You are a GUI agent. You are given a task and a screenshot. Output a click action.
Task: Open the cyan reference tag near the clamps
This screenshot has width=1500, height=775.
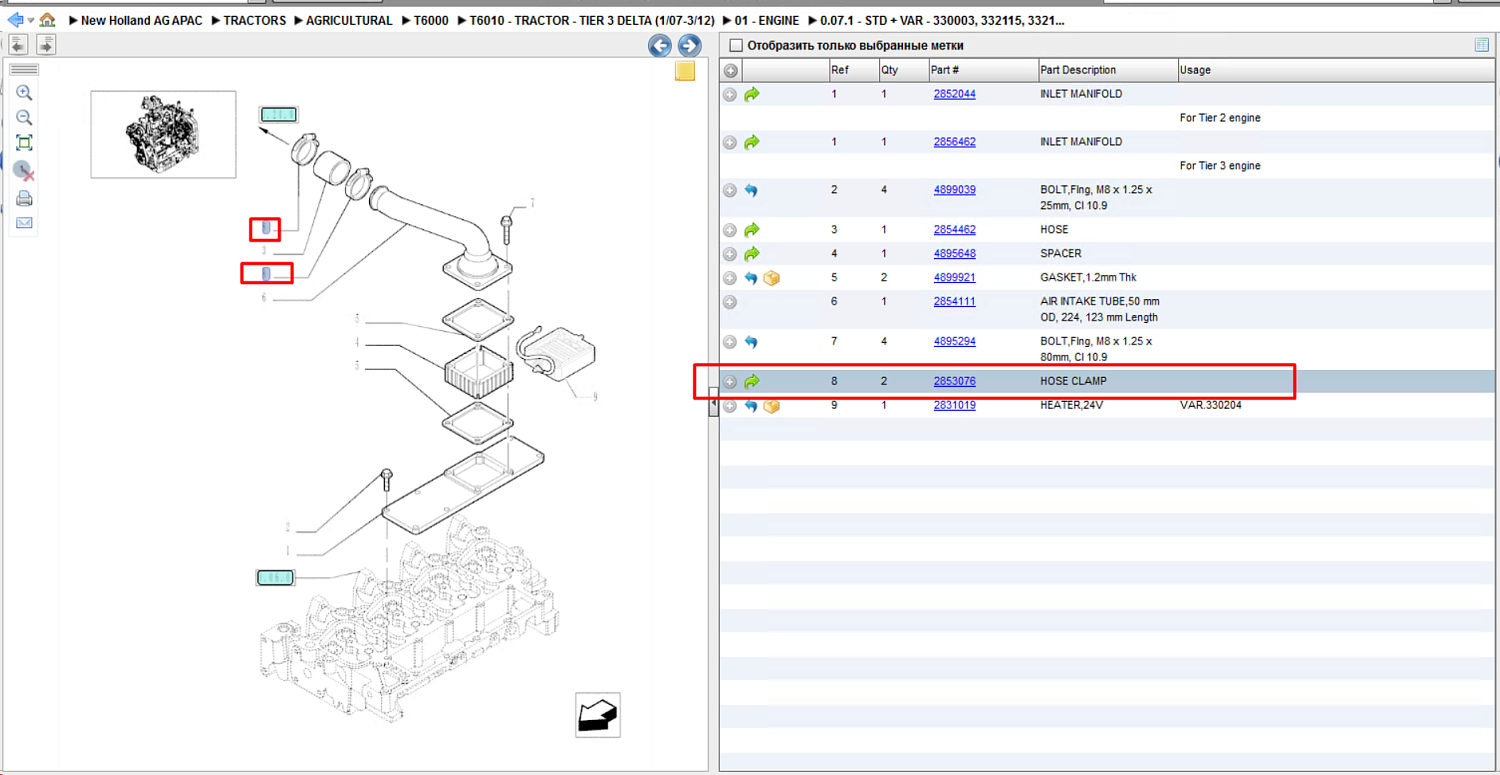coord(279,115)
